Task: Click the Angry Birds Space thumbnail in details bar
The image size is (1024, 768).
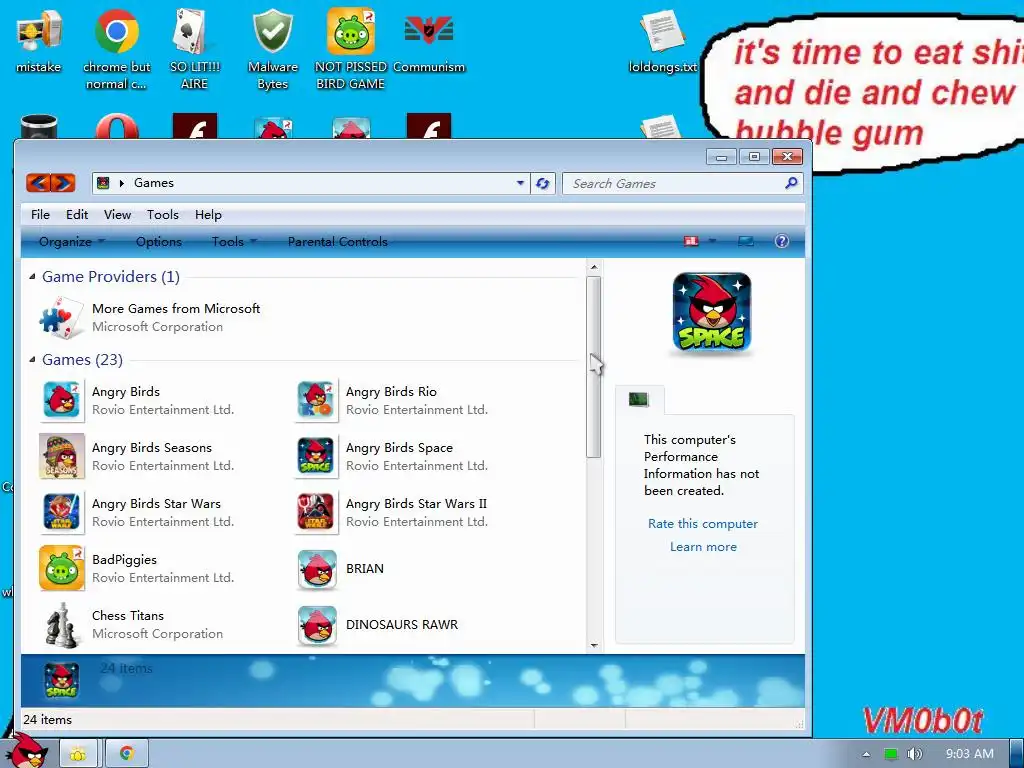Action: pos(61,680)
